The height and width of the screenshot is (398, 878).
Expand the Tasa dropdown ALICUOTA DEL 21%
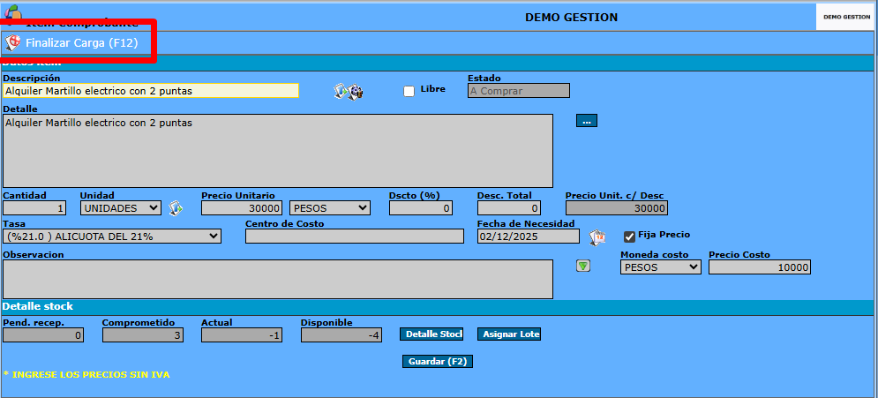pyautogui.click(x=112, y=236)
